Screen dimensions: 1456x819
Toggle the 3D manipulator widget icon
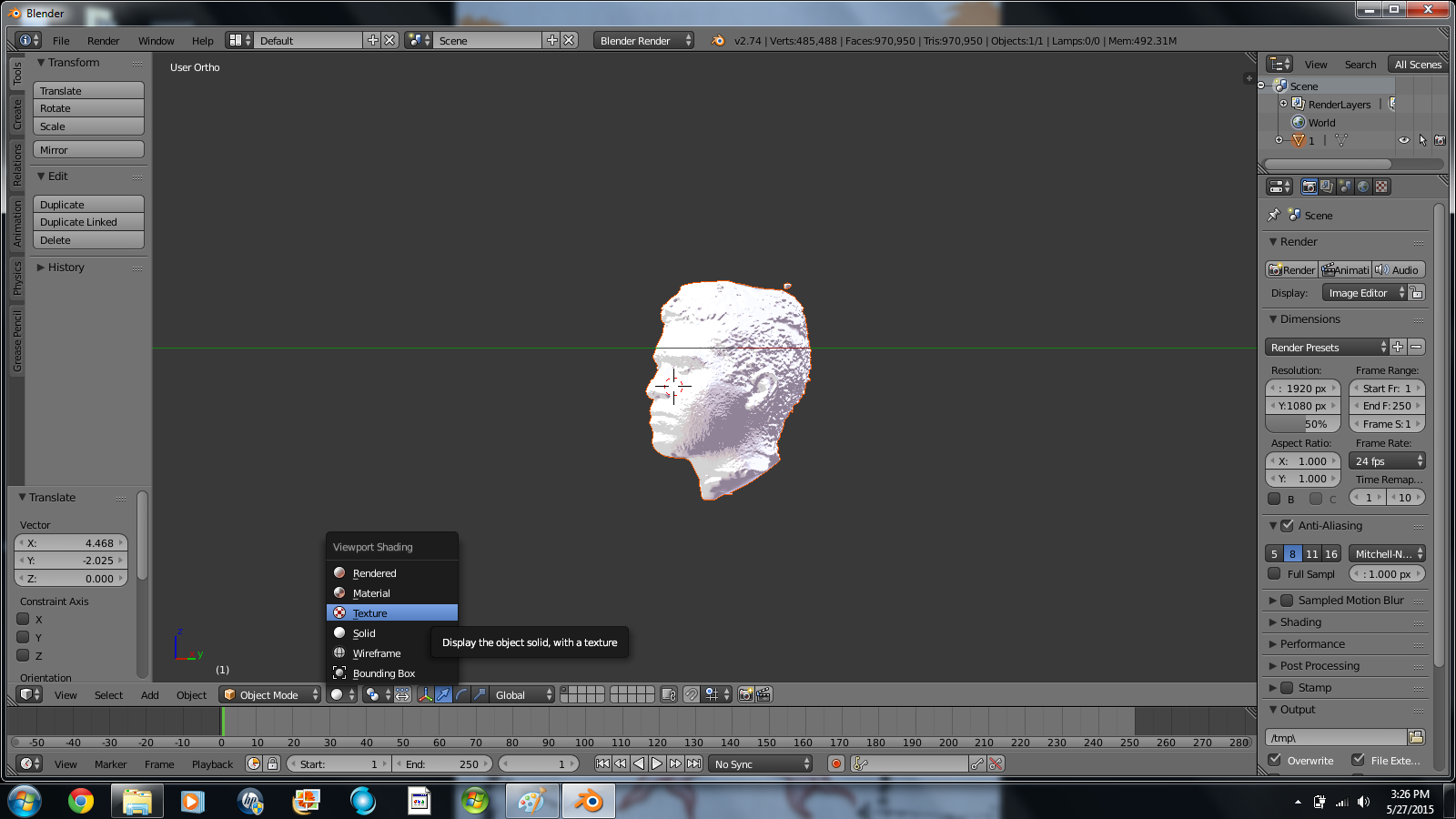[425, 694]
